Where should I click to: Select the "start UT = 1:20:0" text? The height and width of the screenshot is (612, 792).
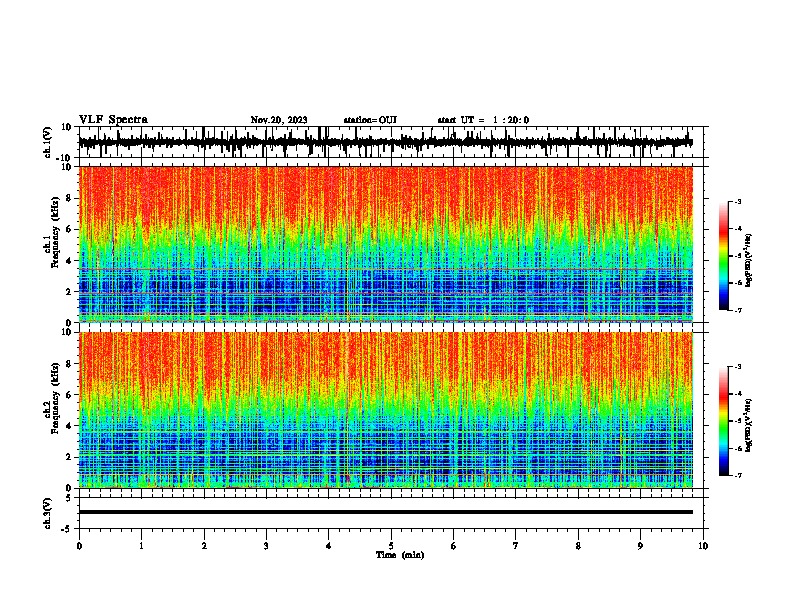coord(483,120)
